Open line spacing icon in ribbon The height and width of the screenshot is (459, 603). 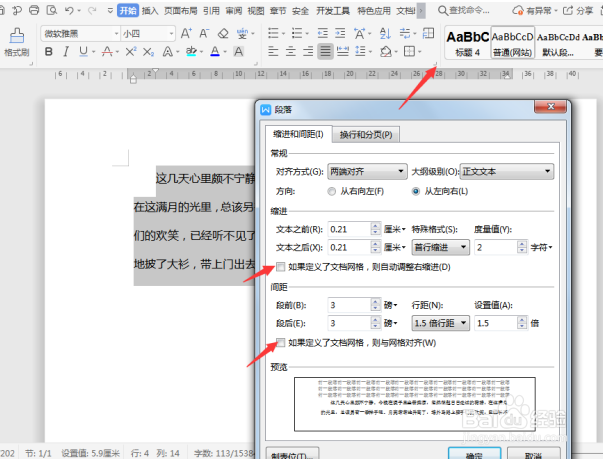[360, 51]
